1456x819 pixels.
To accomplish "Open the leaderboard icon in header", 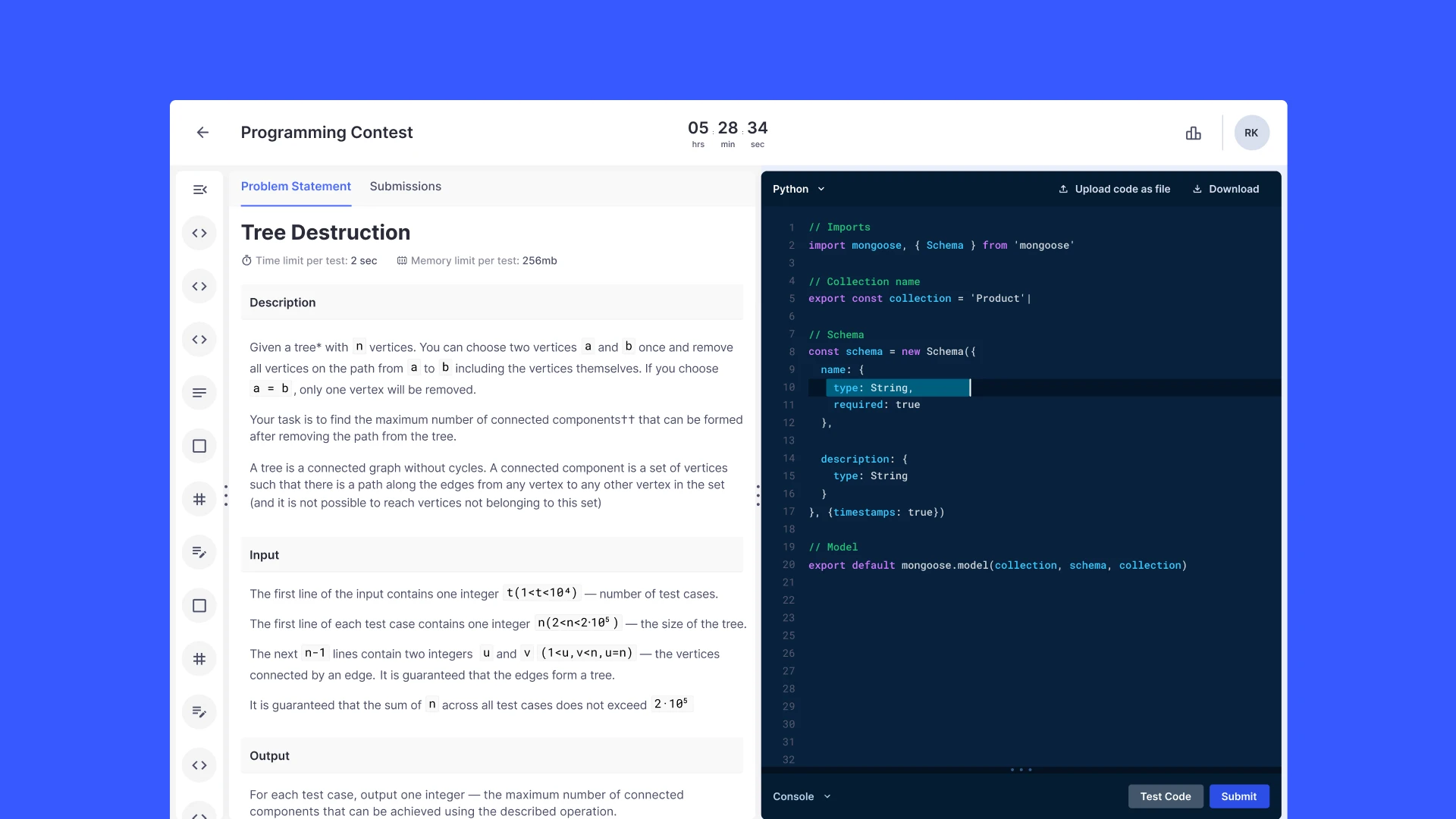I will pyautogui.click(x=1193, y=133).
